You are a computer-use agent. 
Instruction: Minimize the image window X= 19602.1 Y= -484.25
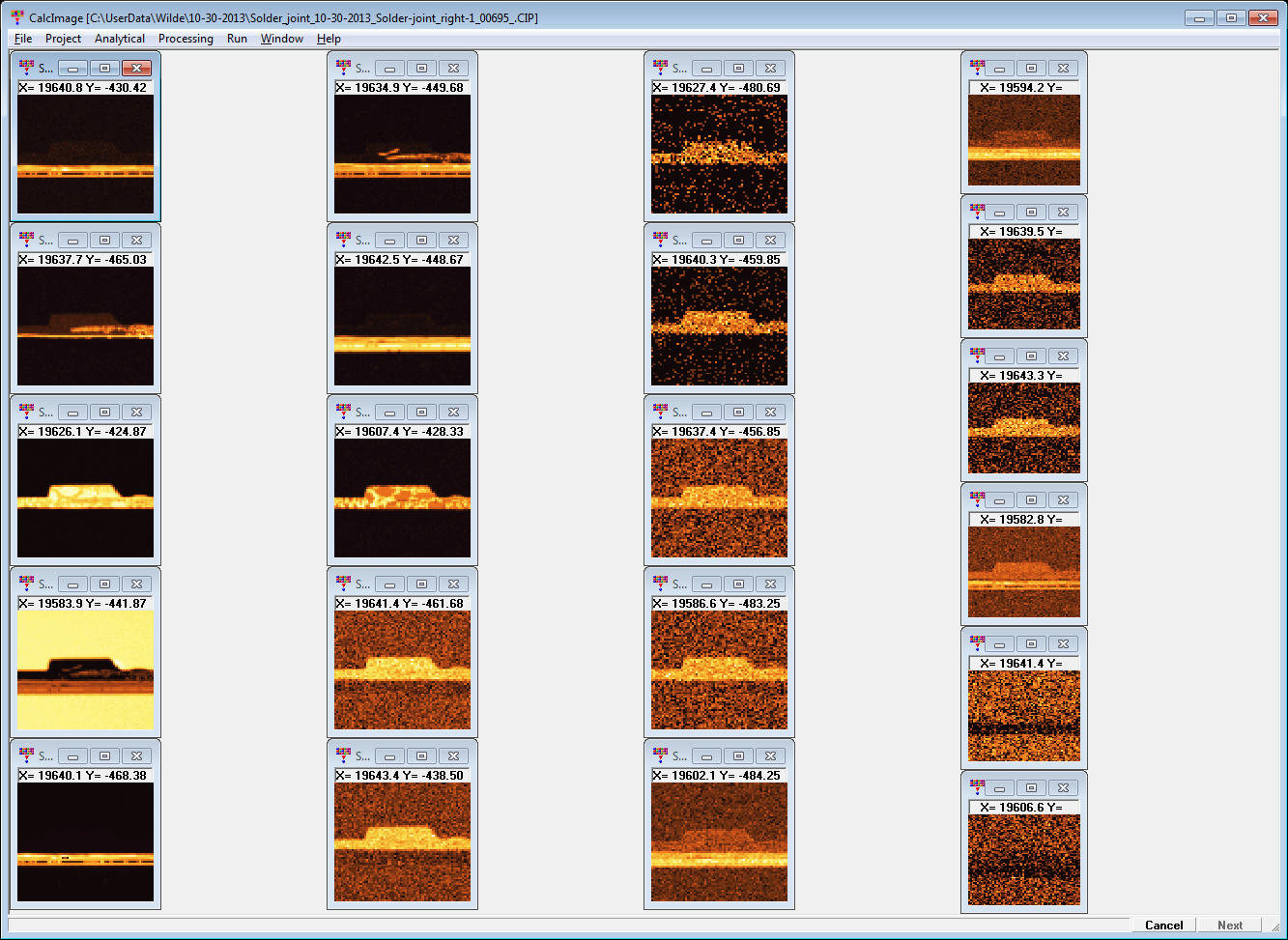coord(706,755)
